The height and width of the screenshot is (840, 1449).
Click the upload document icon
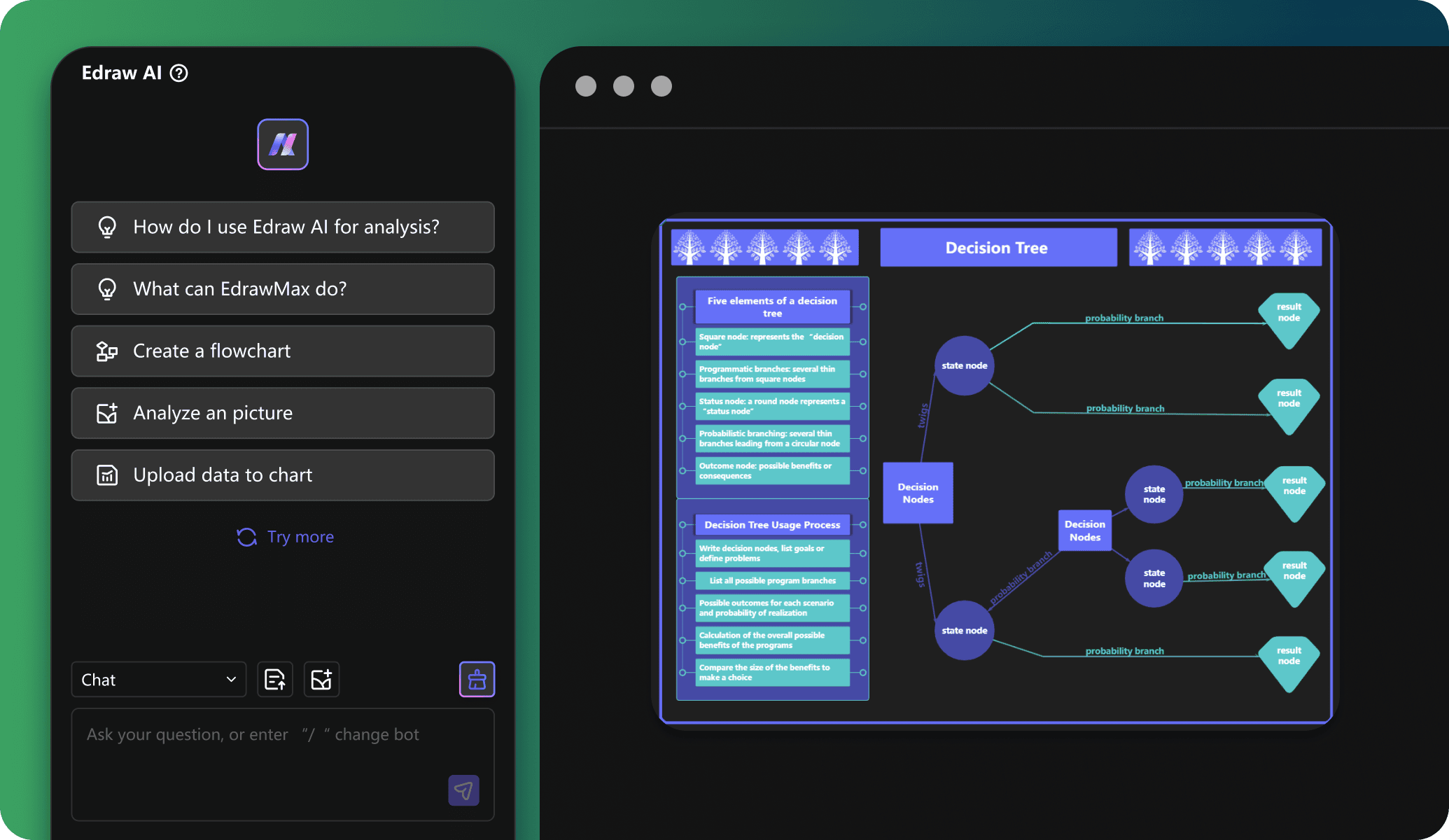pos(275,680)
